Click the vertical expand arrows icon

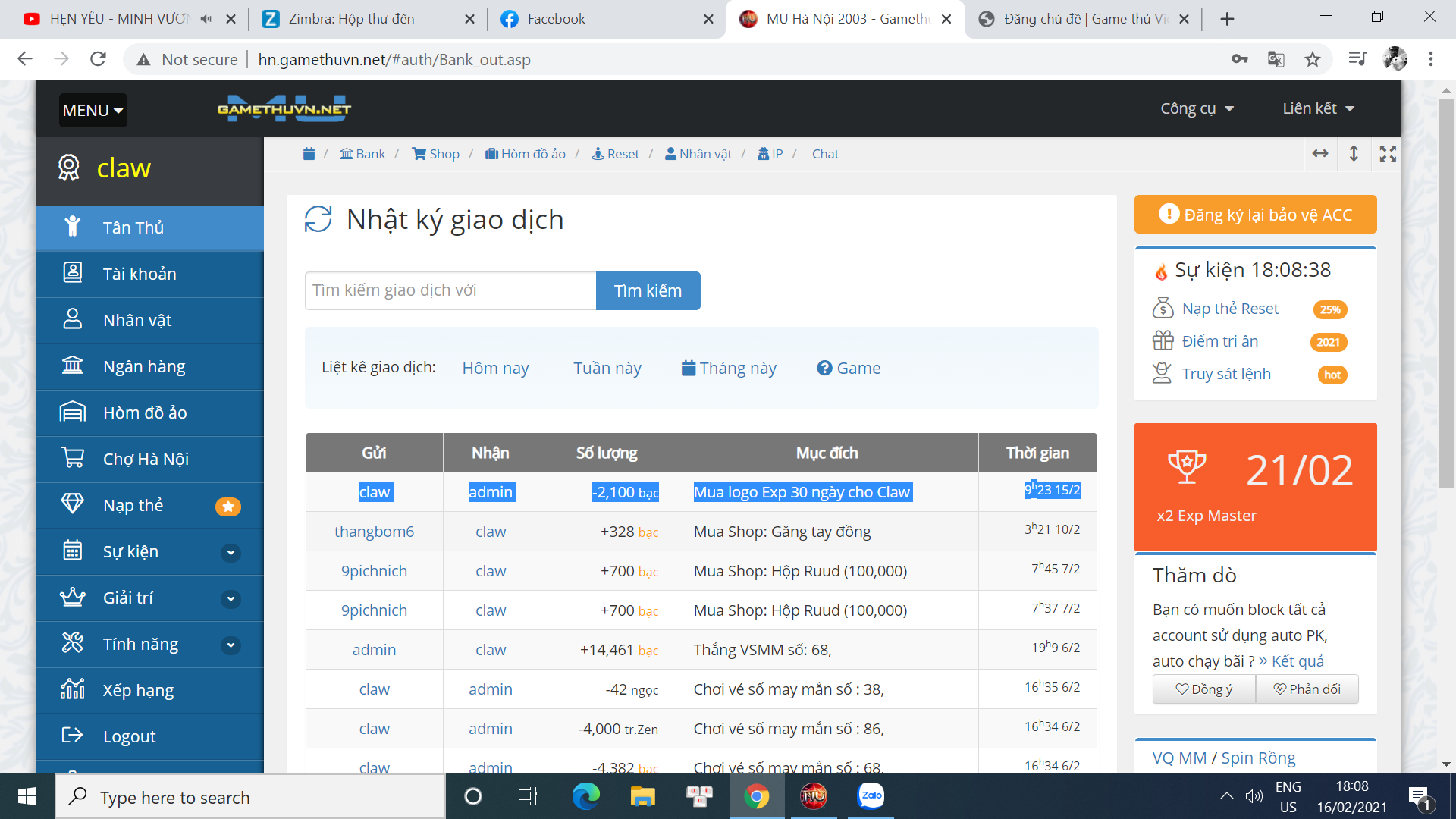(1354, 154)
